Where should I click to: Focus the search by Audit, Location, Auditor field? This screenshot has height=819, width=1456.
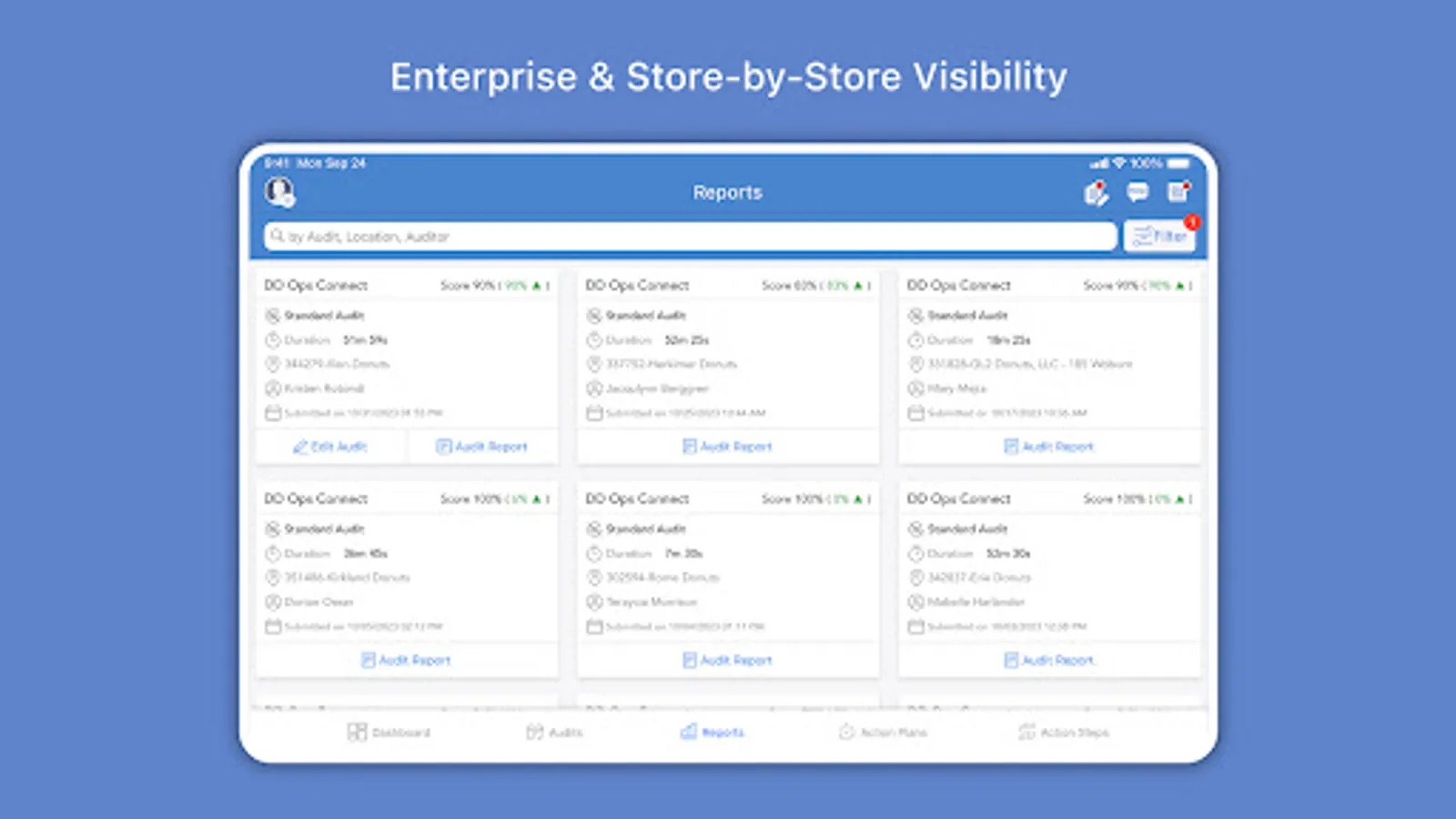691,237
